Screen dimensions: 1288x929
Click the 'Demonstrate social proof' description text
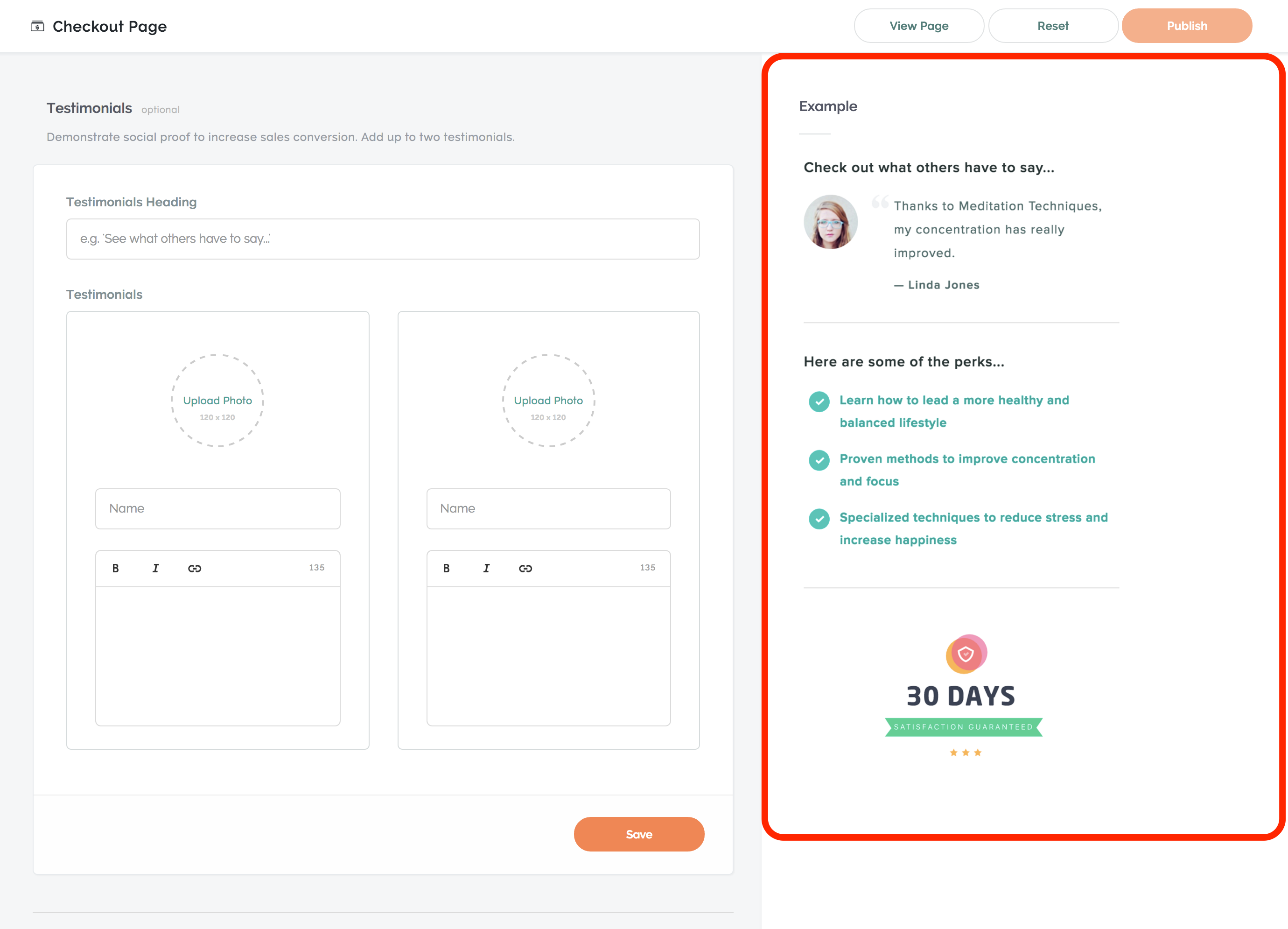coord(280,137)
